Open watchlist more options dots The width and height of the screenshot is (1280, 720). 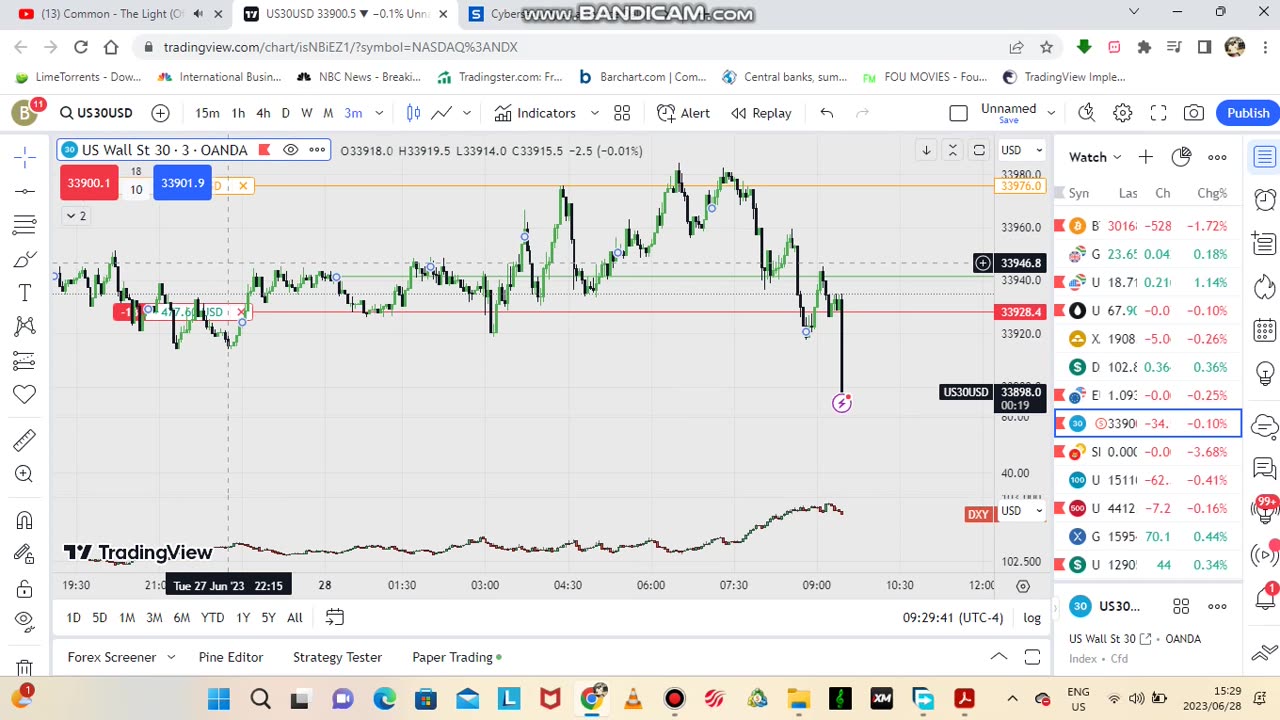coord(1217,157)
